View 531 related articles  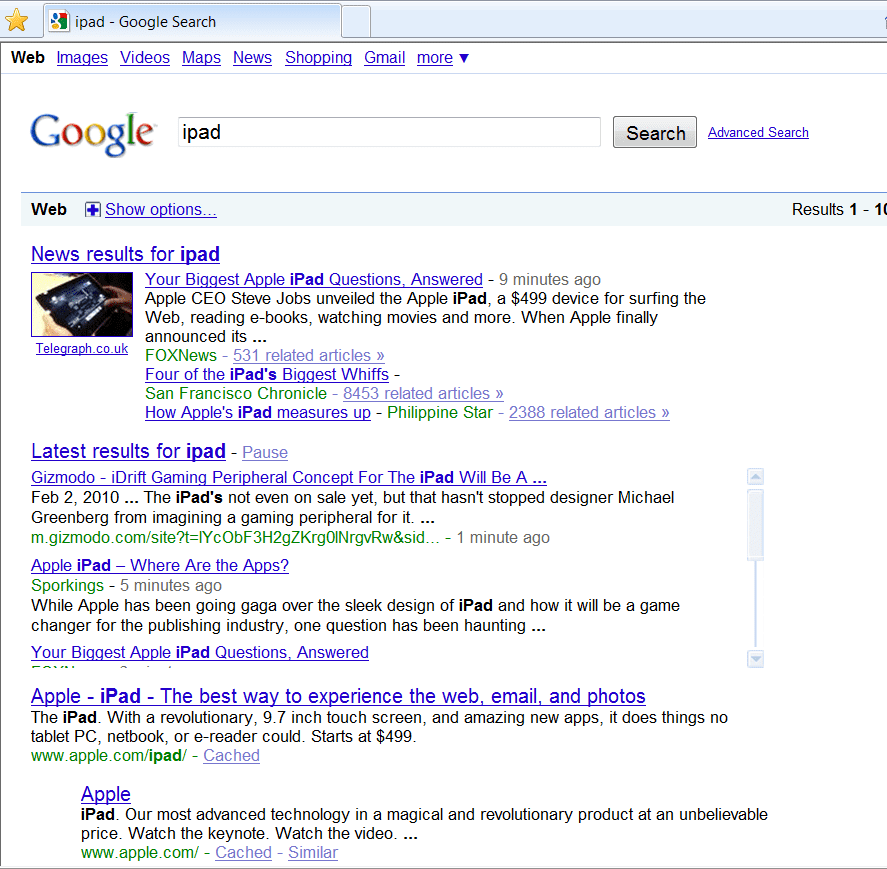click(x=309, y=355)
